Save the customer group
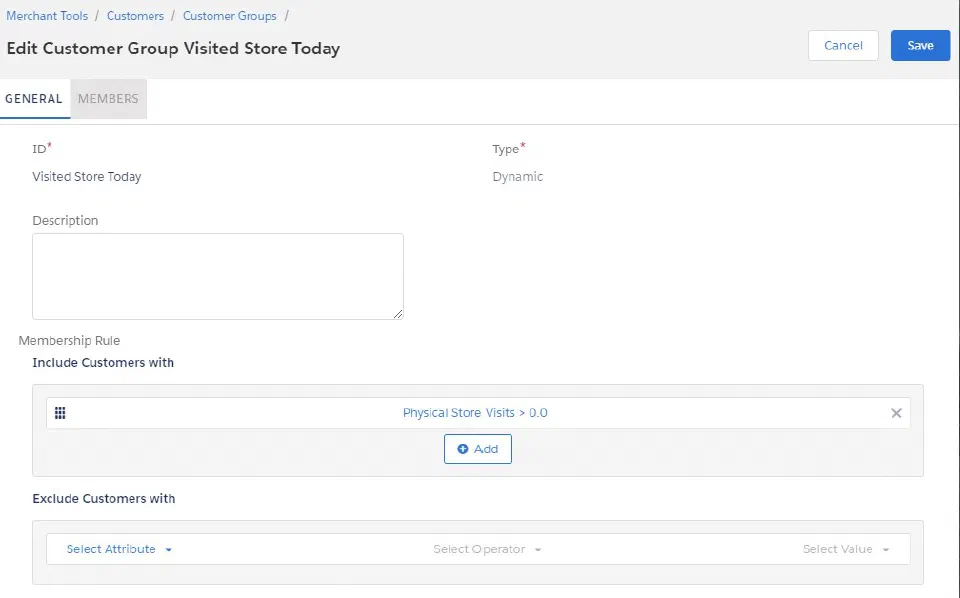This screenshot has height=598, width=960. click(920, 45)
